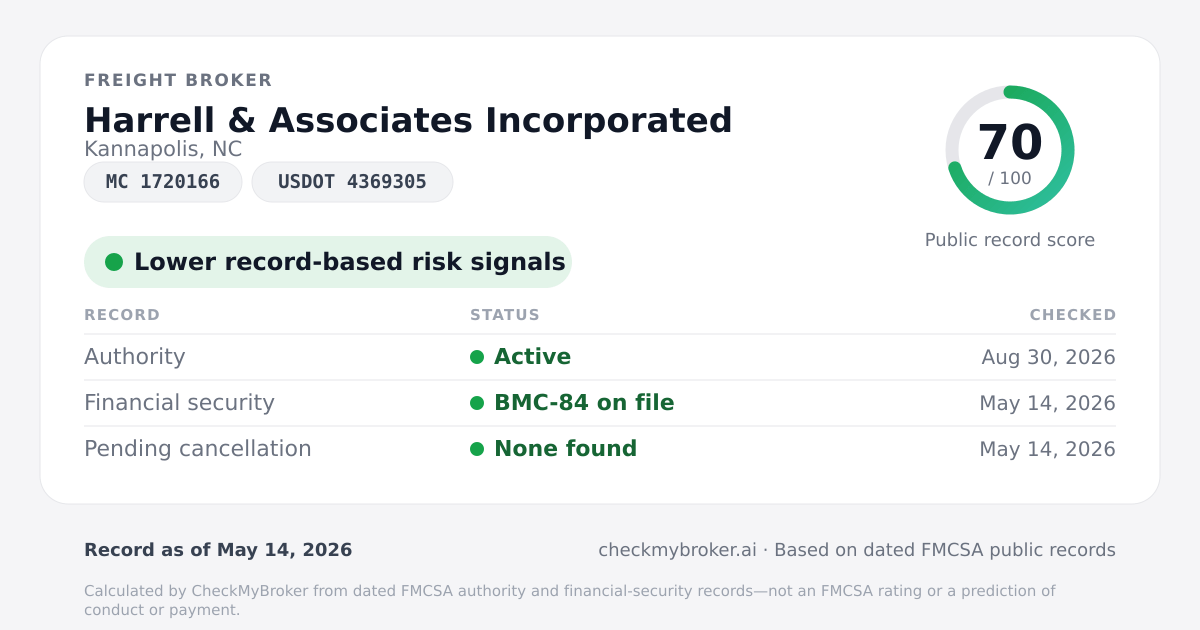Click the Kannapolis, NC location text
Viewport: 1200px width, 630px height.
tap(163, 149)
